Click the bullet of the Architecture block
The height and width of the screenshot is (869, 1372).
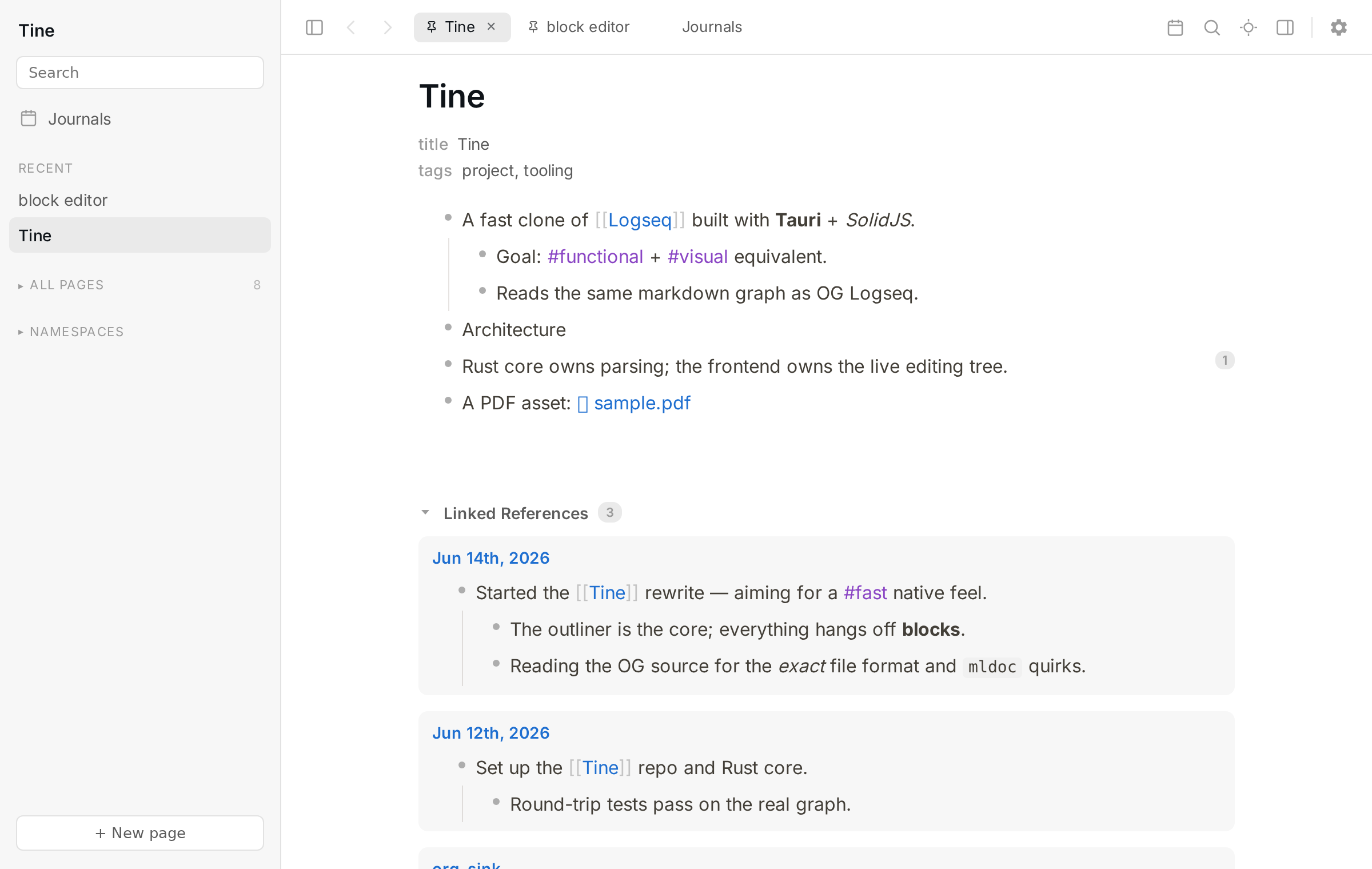pos(448,328)
